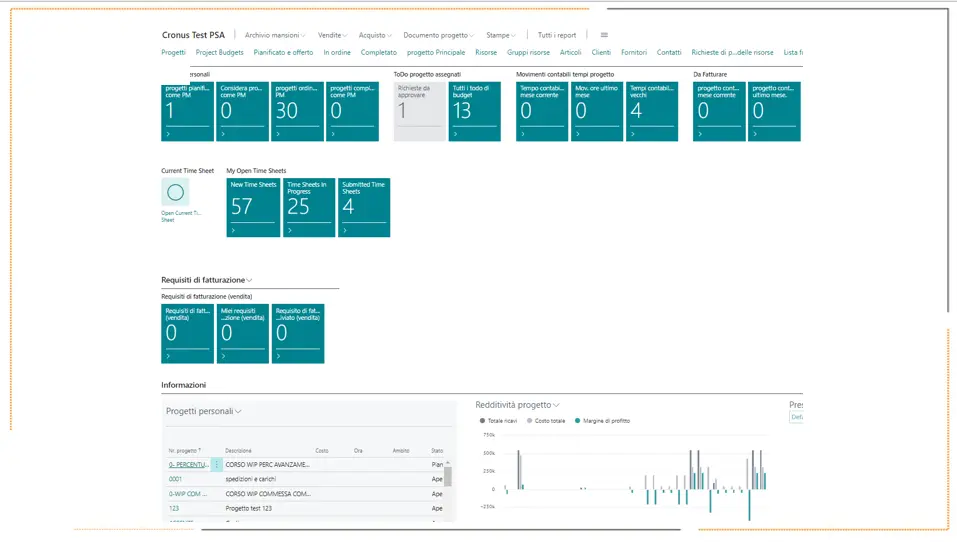Open the Current Time Sheet circle icon
The image size is (957, 542).
175,192
